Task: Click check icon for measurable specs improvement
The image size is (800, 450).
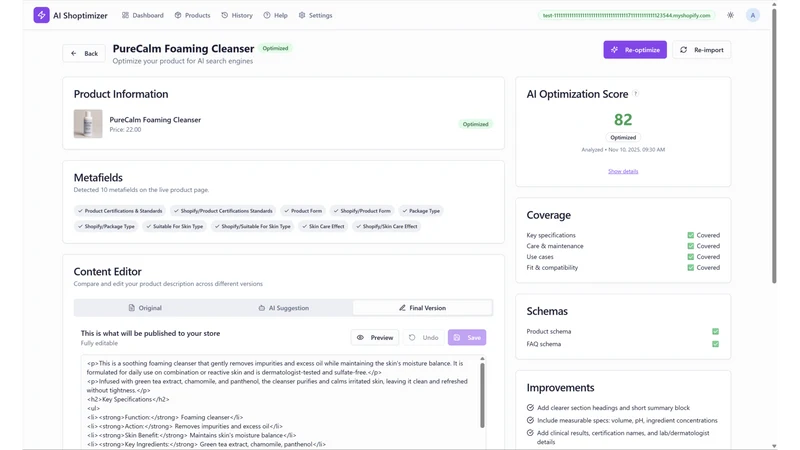Action: (530, 420)
